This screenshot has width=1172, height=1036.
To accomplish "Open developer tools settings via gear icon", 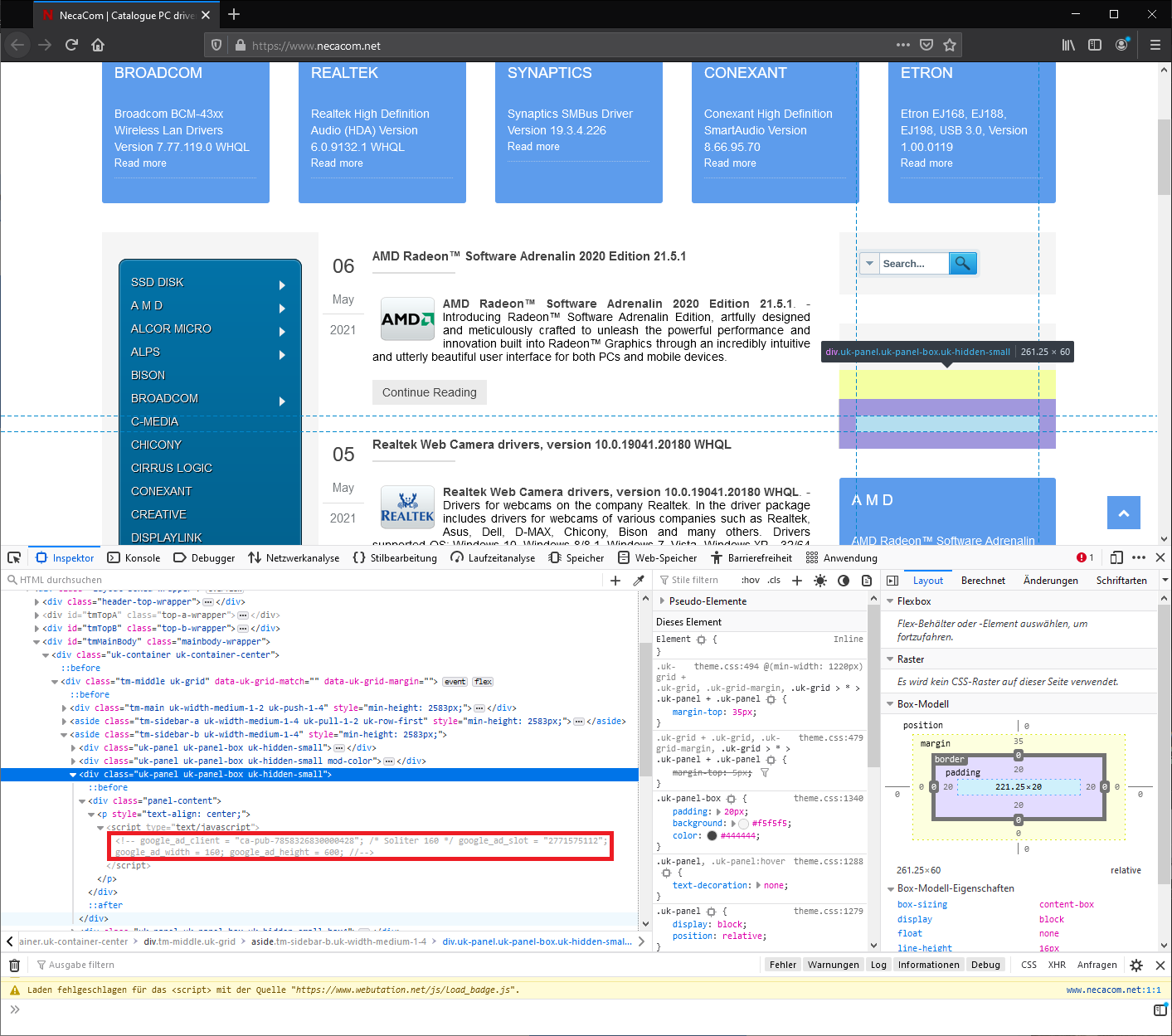I will (1136, 965).
